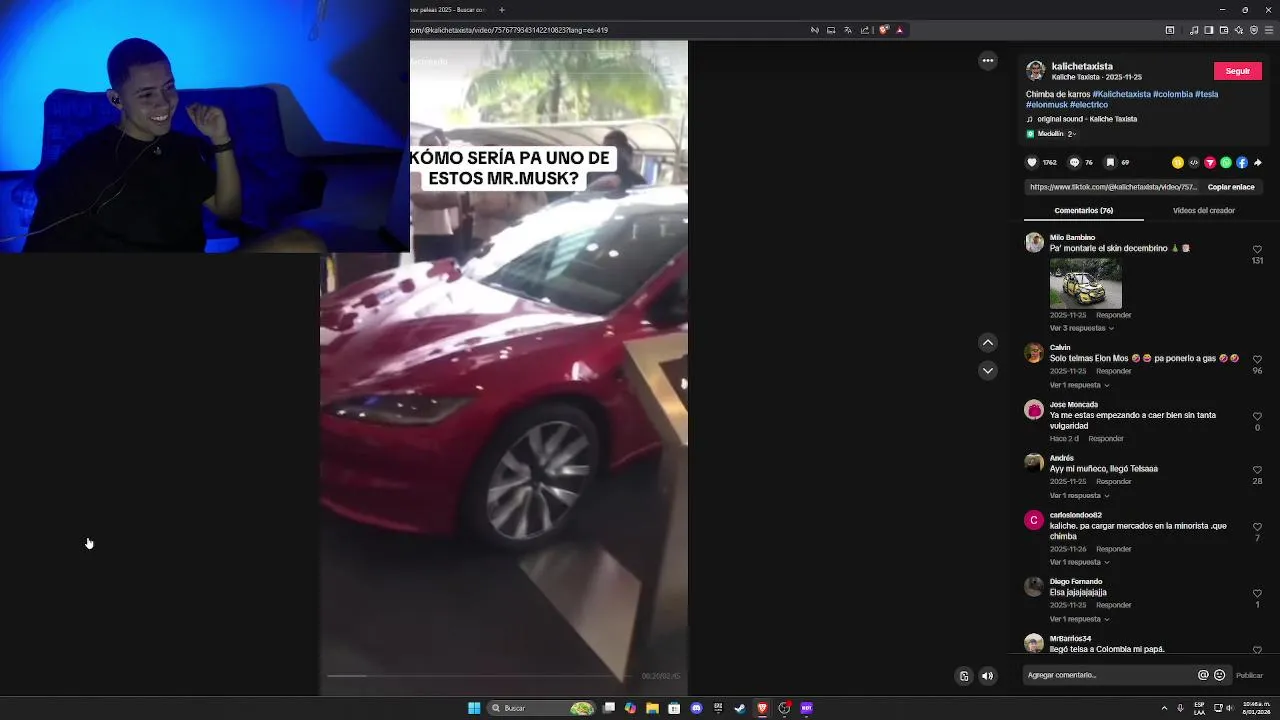This screenshot has width=1280, height=720.
Task: Share video to WhatsApp
Action: coord(1225,162)
